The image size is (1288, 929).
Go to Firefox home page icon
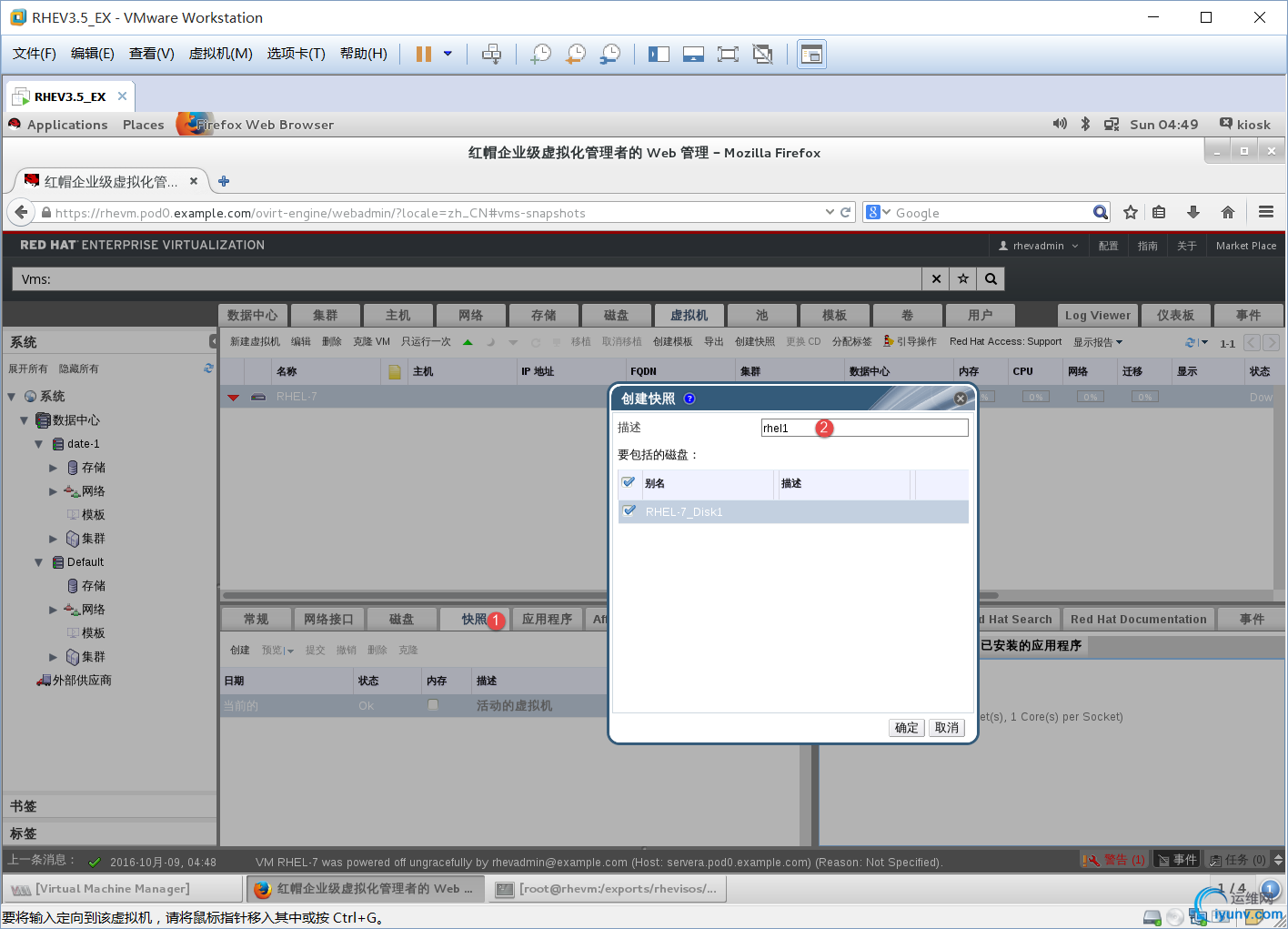click(1228, 212)
